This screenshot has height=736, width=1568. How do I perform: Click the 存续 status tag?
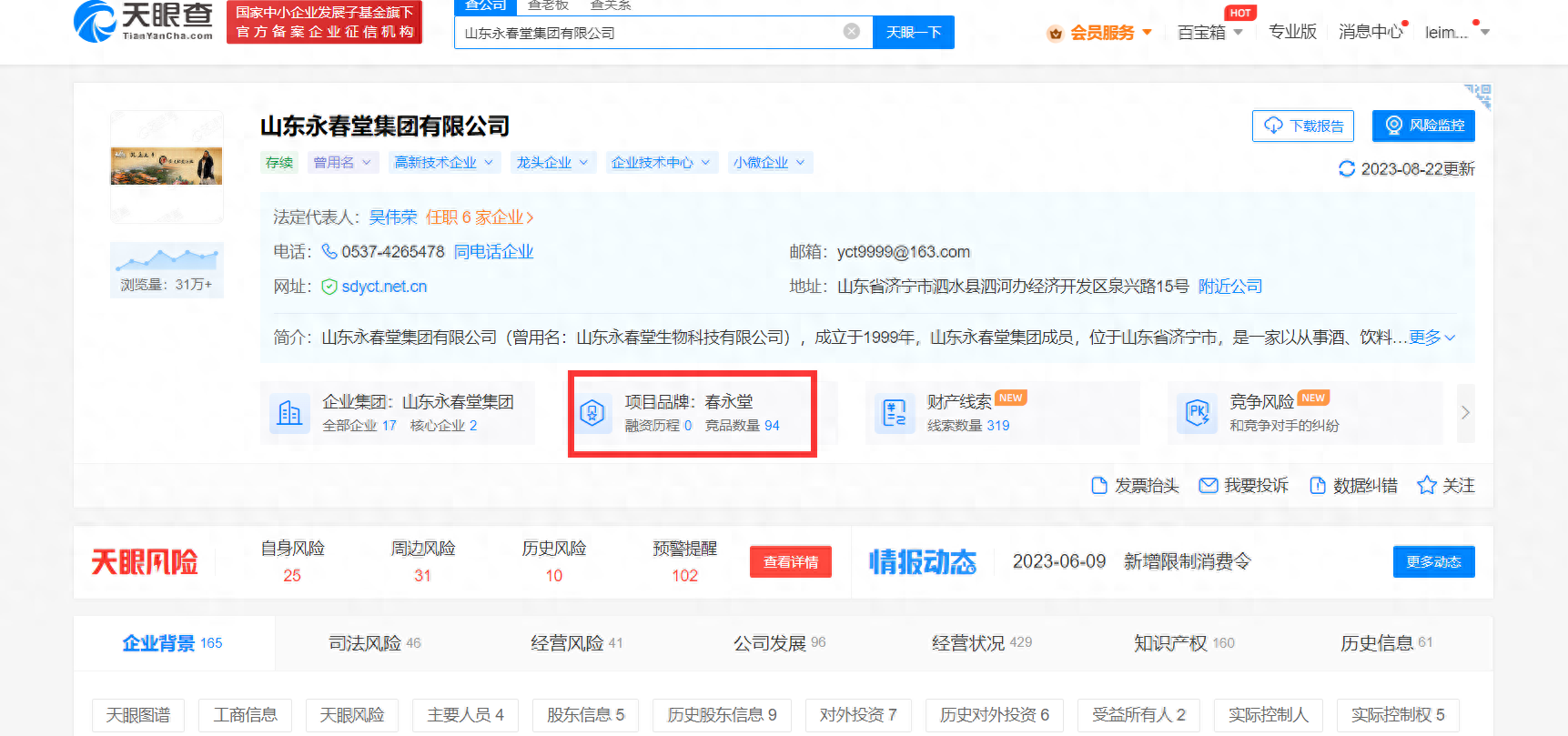click(x=279, y=163)
